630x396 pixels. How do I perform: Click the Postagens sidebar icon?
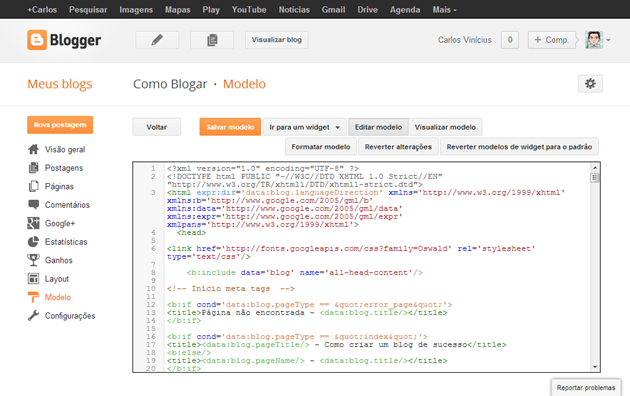coord(33,168)
